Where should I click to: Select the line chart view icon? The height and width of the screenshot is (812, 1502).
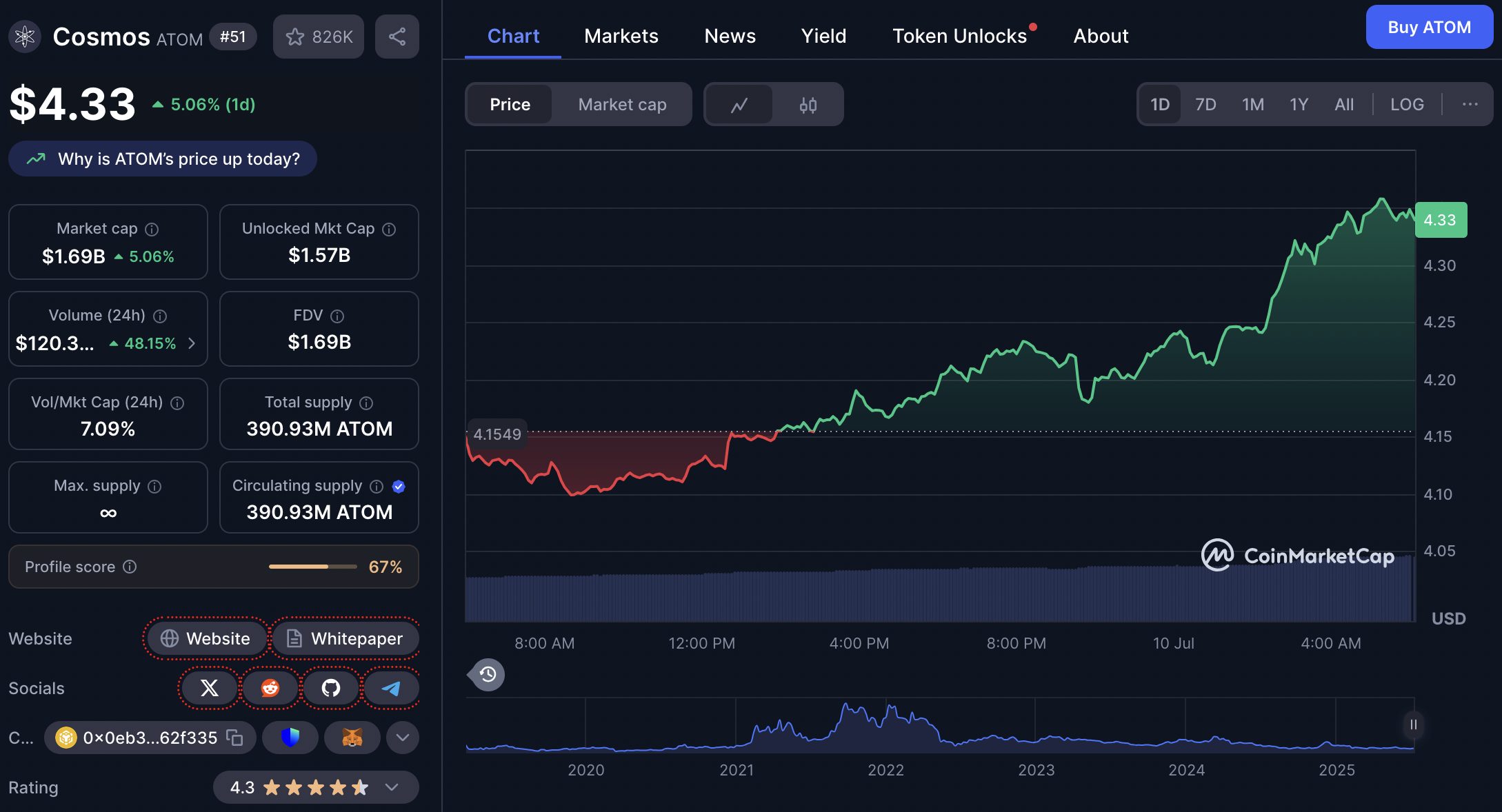coord(739,105)
